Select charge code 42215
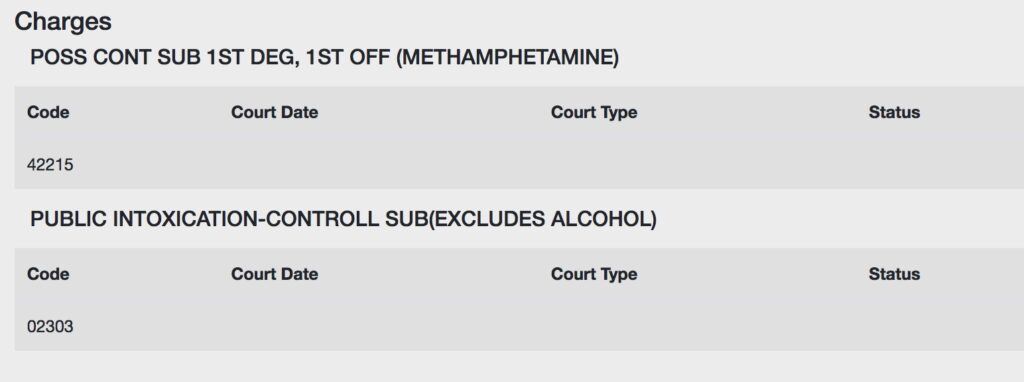 coord(50,165)
